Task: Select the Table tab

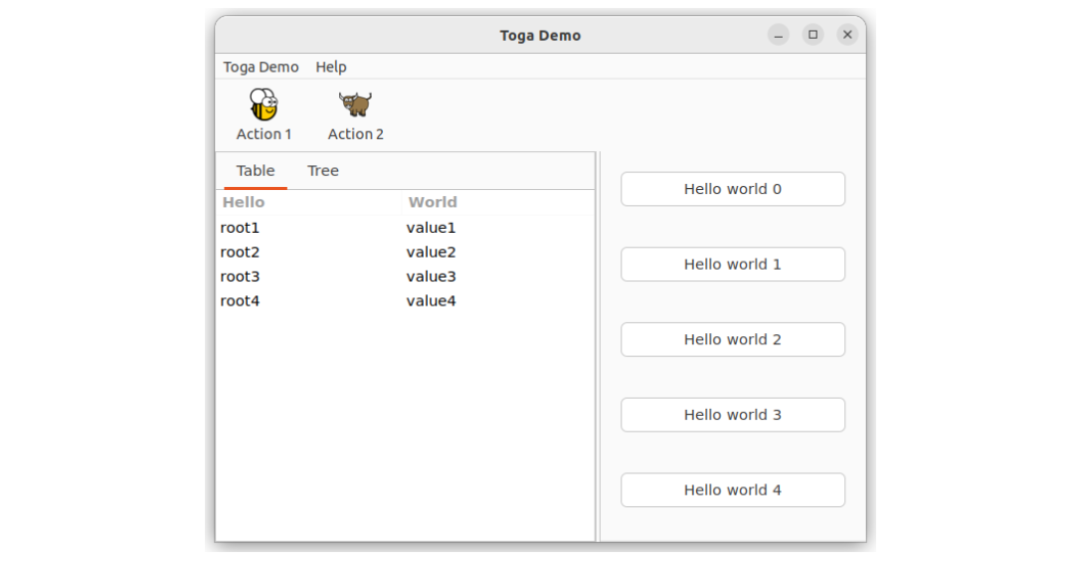Action: click(255, 171)
